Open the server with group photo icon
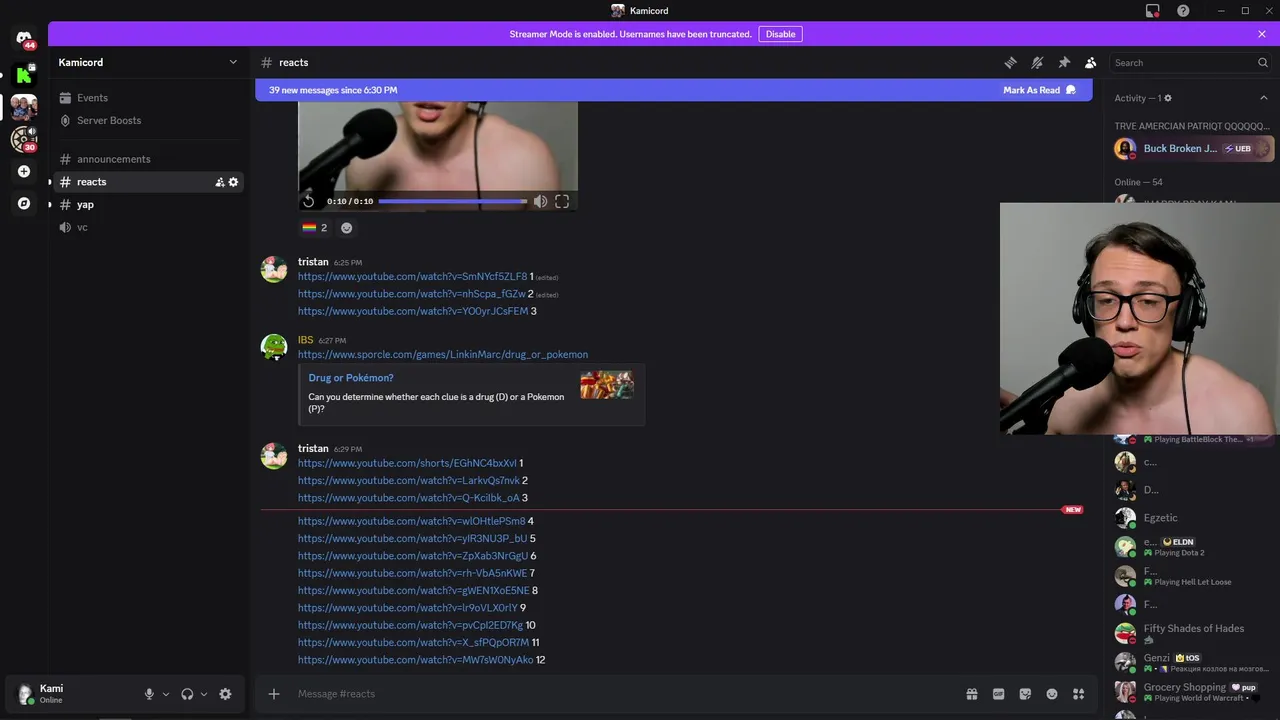The width and height of the screenshot is (1280, 720). (24, 106)
